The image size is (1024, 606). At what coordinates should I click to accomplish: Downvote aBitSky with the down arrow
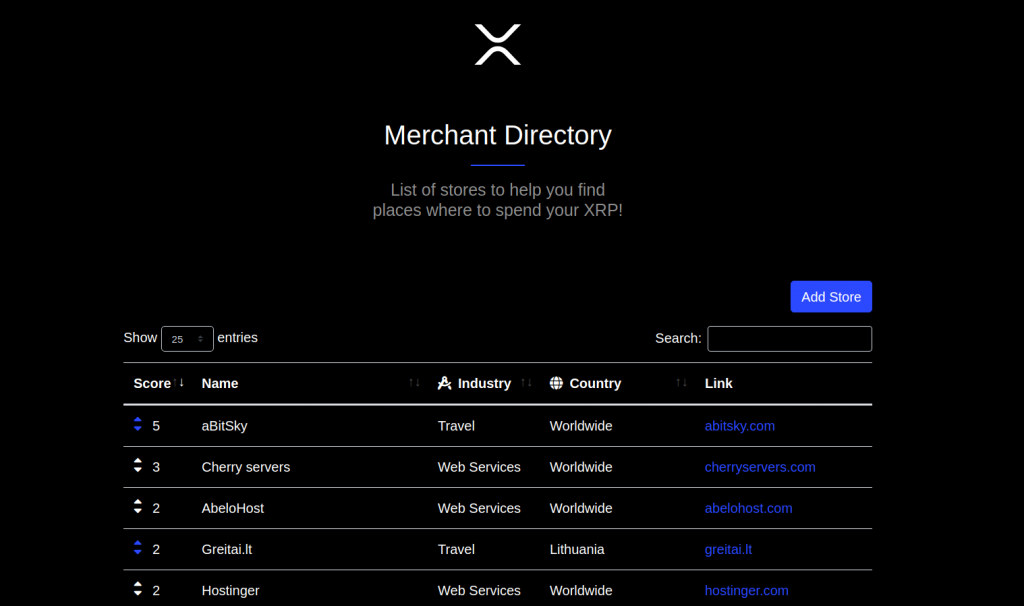click(x=138, y=428)
